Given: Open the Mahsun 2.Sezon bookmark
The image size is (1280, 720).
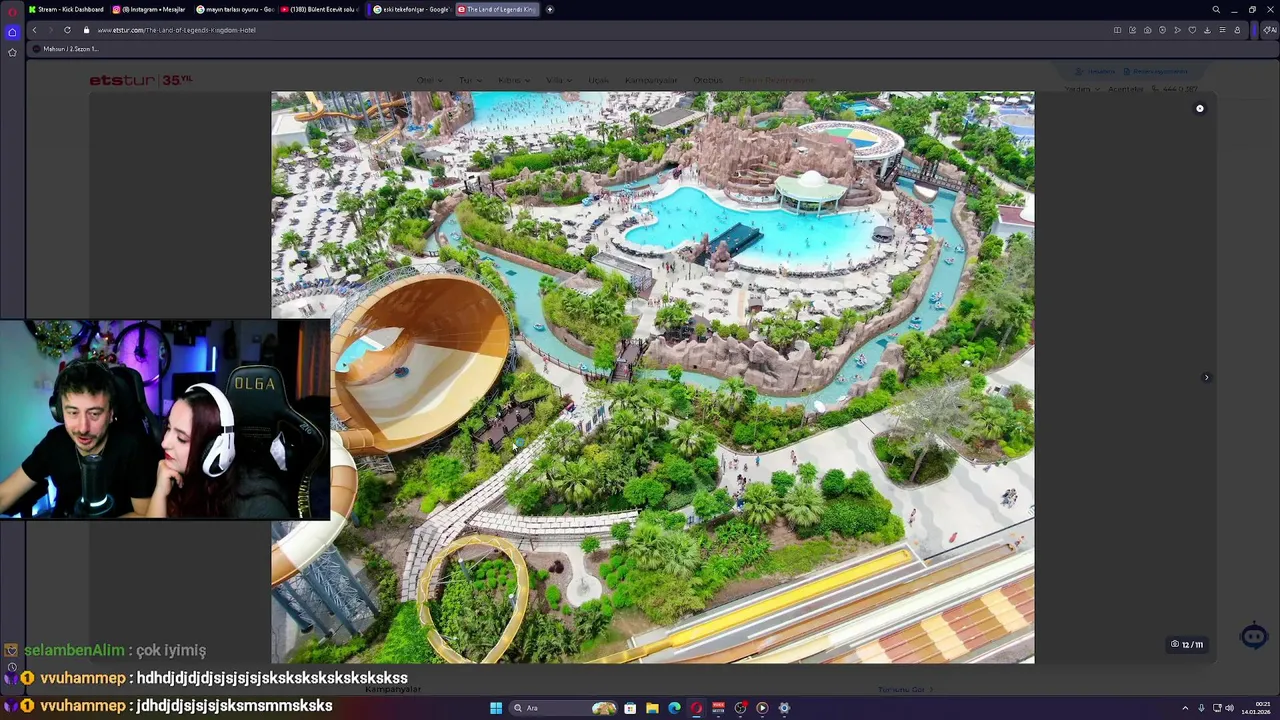Looking at the screenshot, I should pyautogui.click(x=66, y=49).
